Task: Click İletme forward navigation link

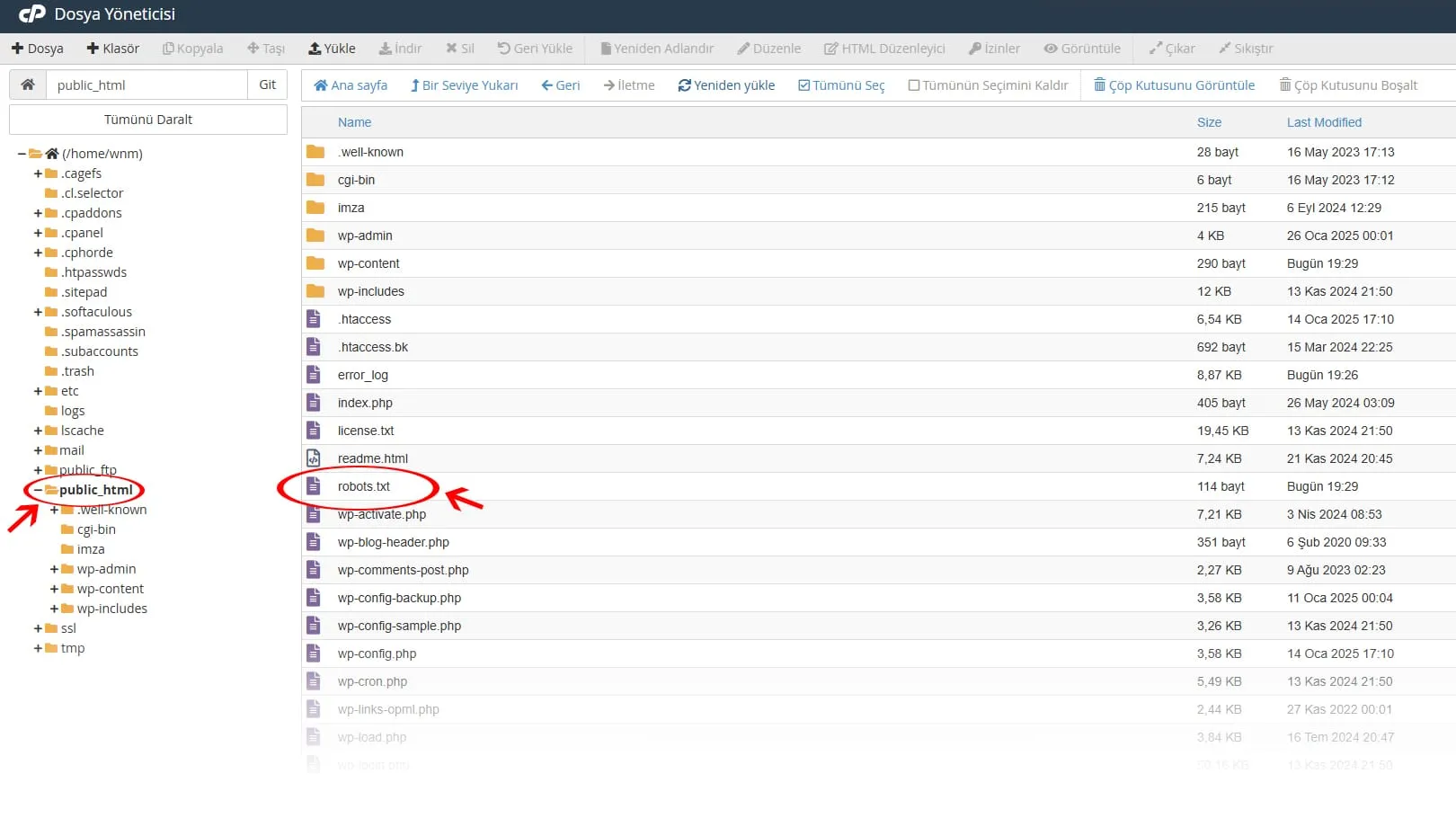Action: (629, 85)
